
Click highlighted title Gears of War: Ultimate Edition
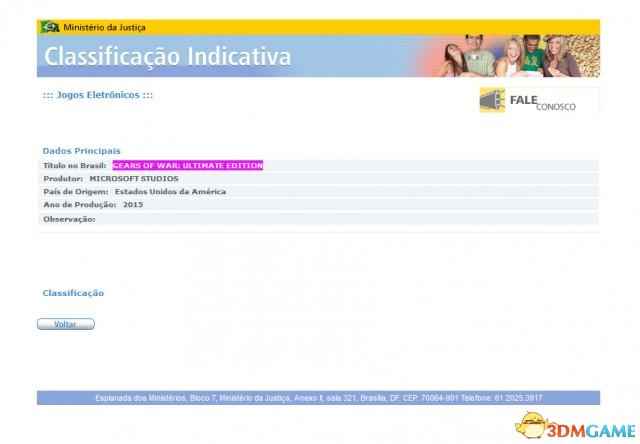click(x=187, y=165)
